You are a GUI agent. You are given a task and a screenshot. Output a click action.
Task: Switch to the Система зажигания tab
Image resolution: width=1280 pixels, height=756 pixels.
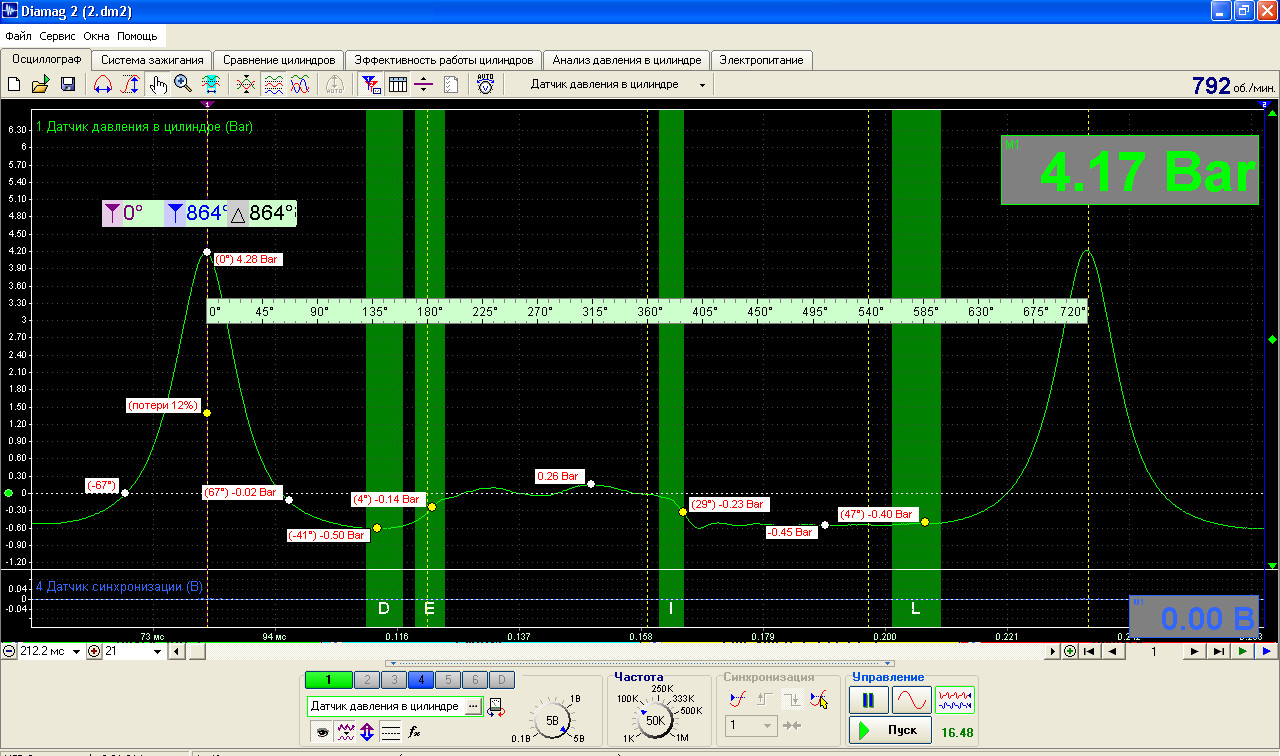(x=153, y=60)
